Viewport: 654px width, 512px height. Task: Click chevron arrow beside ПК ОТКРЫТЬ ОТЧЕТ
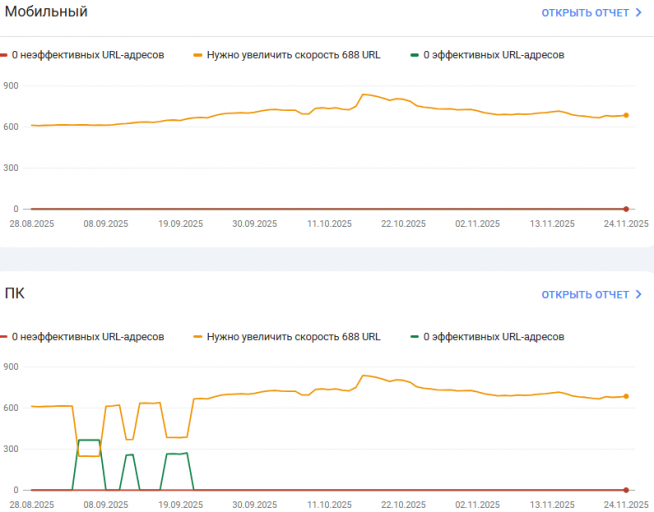[x=638, y=295]
